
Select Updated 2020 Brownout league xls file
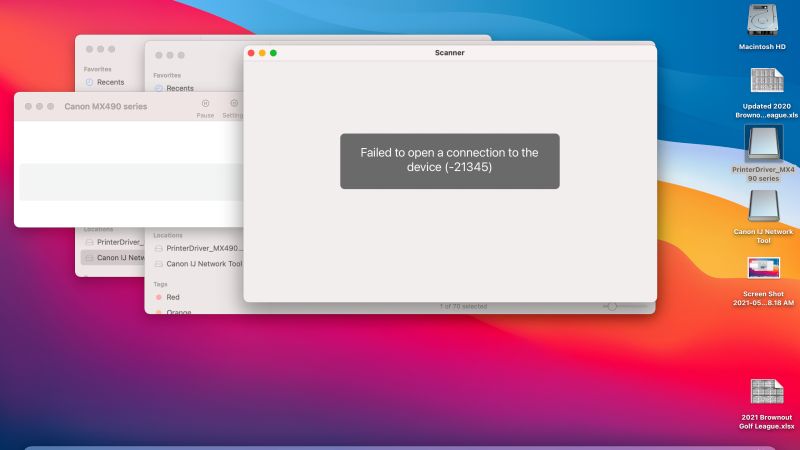pyautogui.click(x=766, y=81)
